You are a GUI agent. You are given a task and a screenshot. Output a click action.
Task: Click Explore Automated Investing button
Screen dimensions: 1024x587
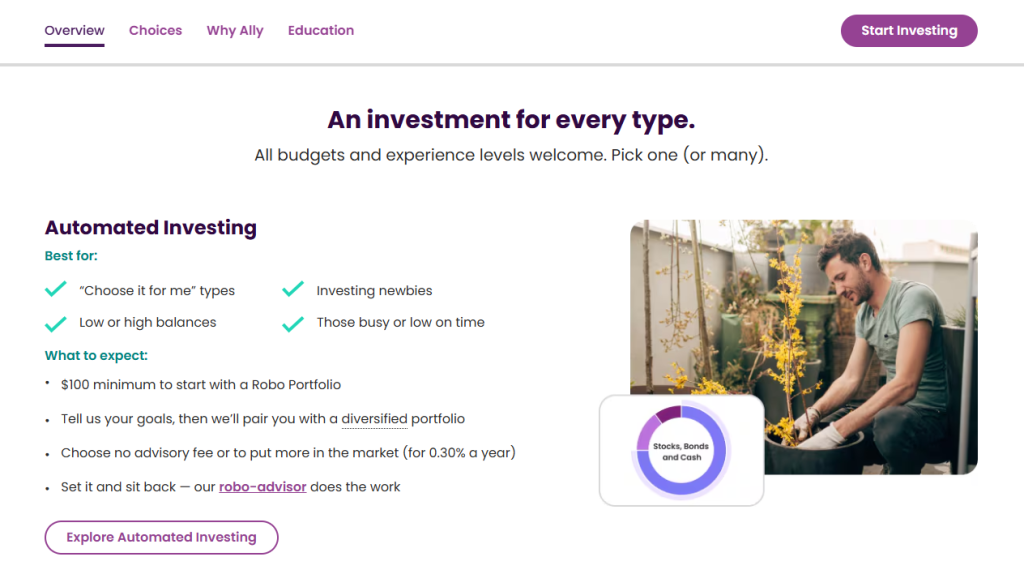click(x=161, y=537)
